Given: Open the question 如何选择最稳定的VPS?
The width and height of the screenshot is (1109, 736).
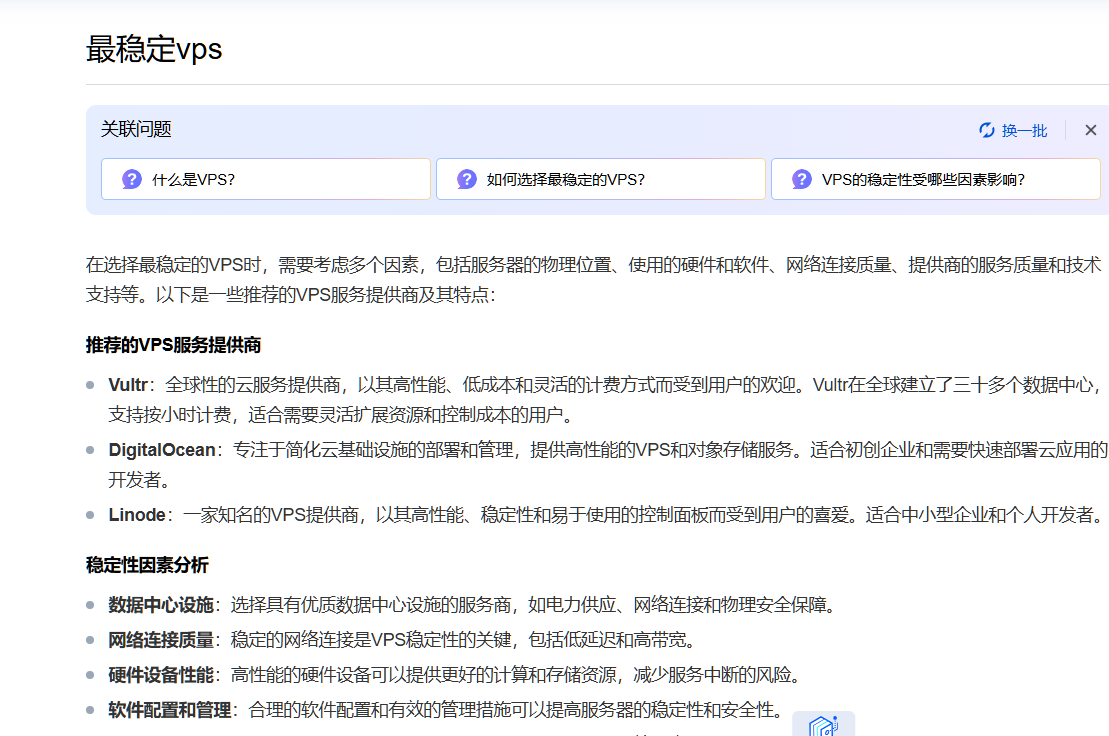Looking at the screenshot, I should pyautogui.click(x=600, y=179).
